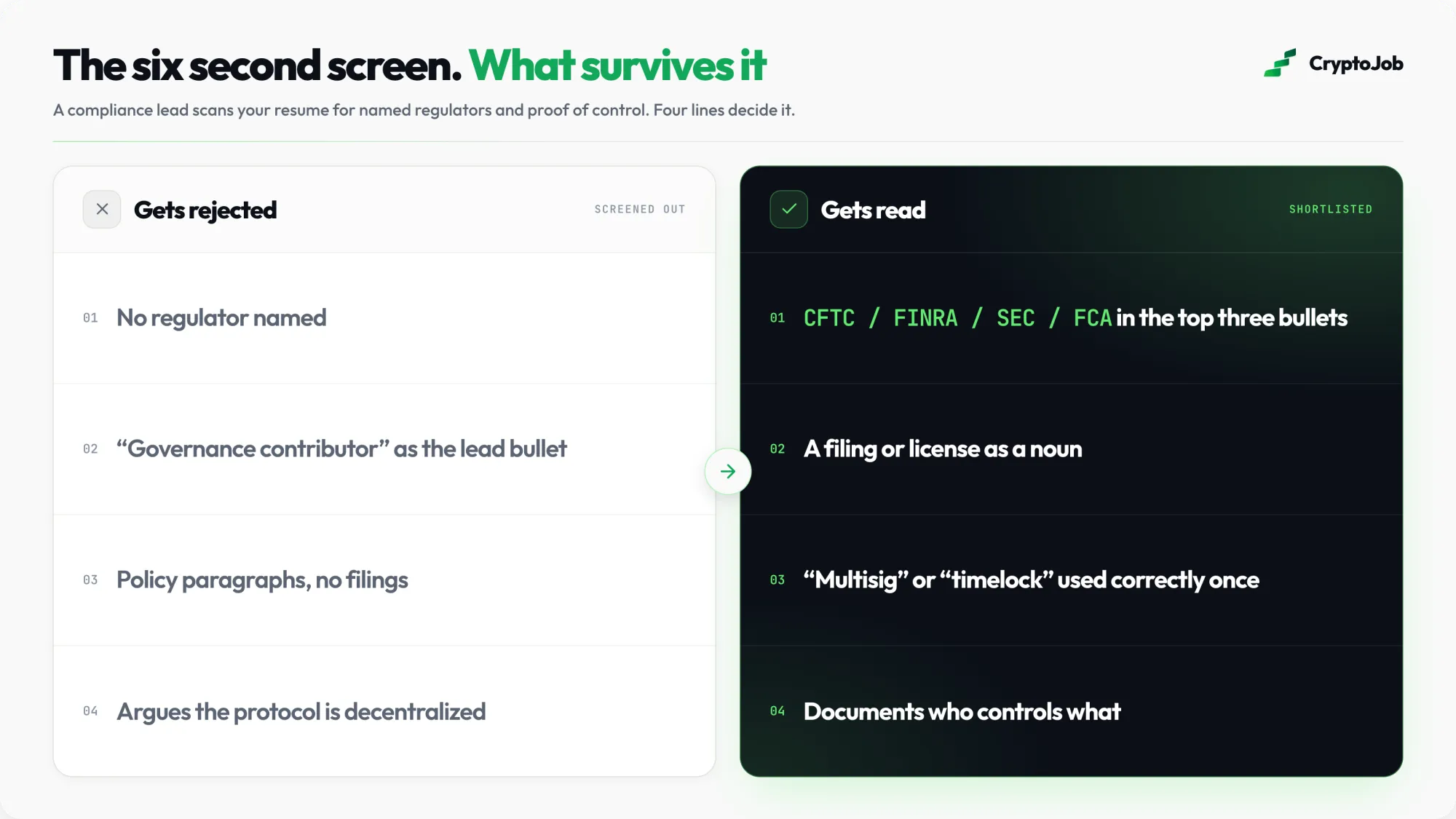Click the Multisig or timelock row
The width and height of the screenshot is (1456, 819).
[x=1072, y=580]
